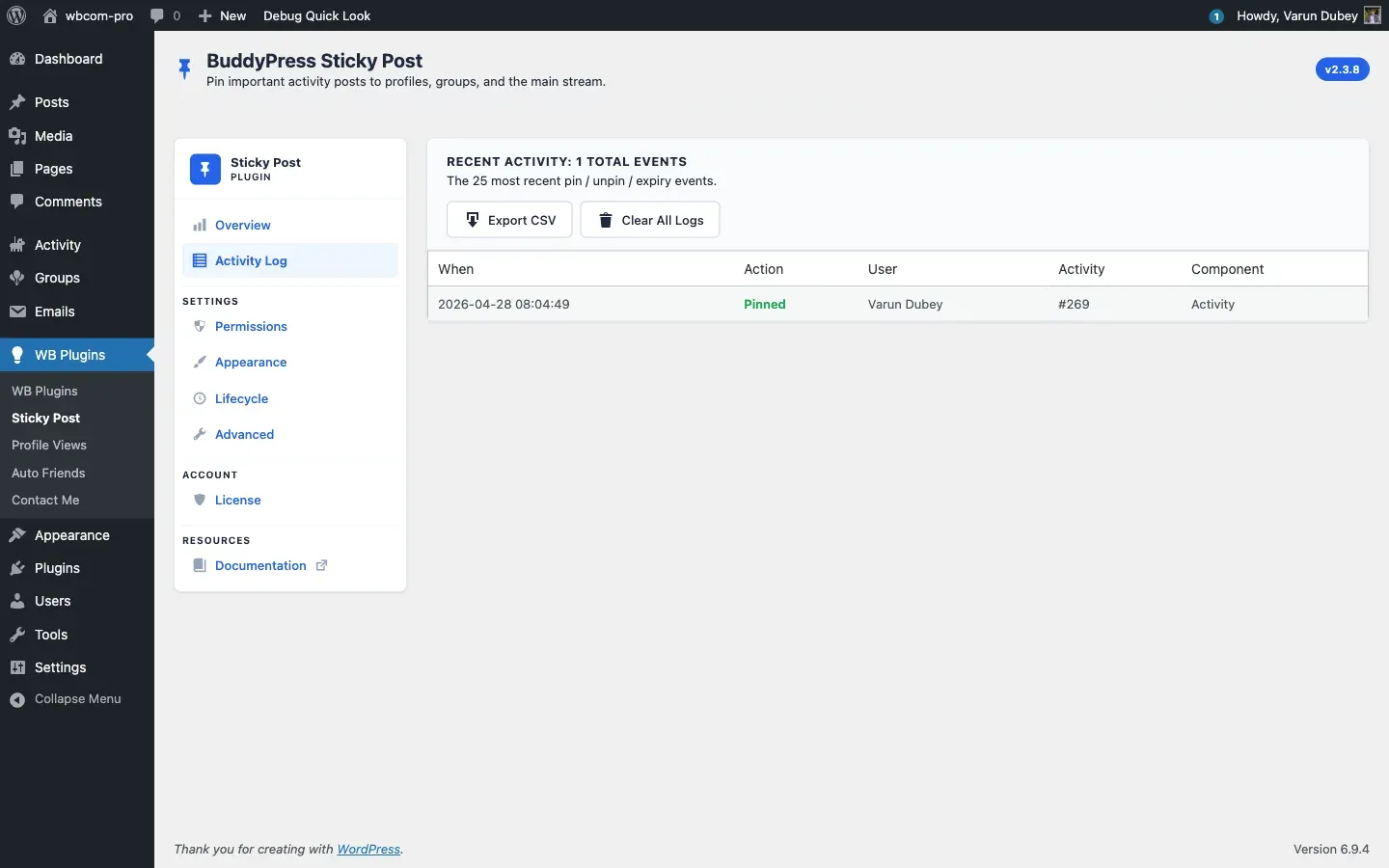Click the License shield icon
This screenshot has width=1389, height=868.
(200, 500)
